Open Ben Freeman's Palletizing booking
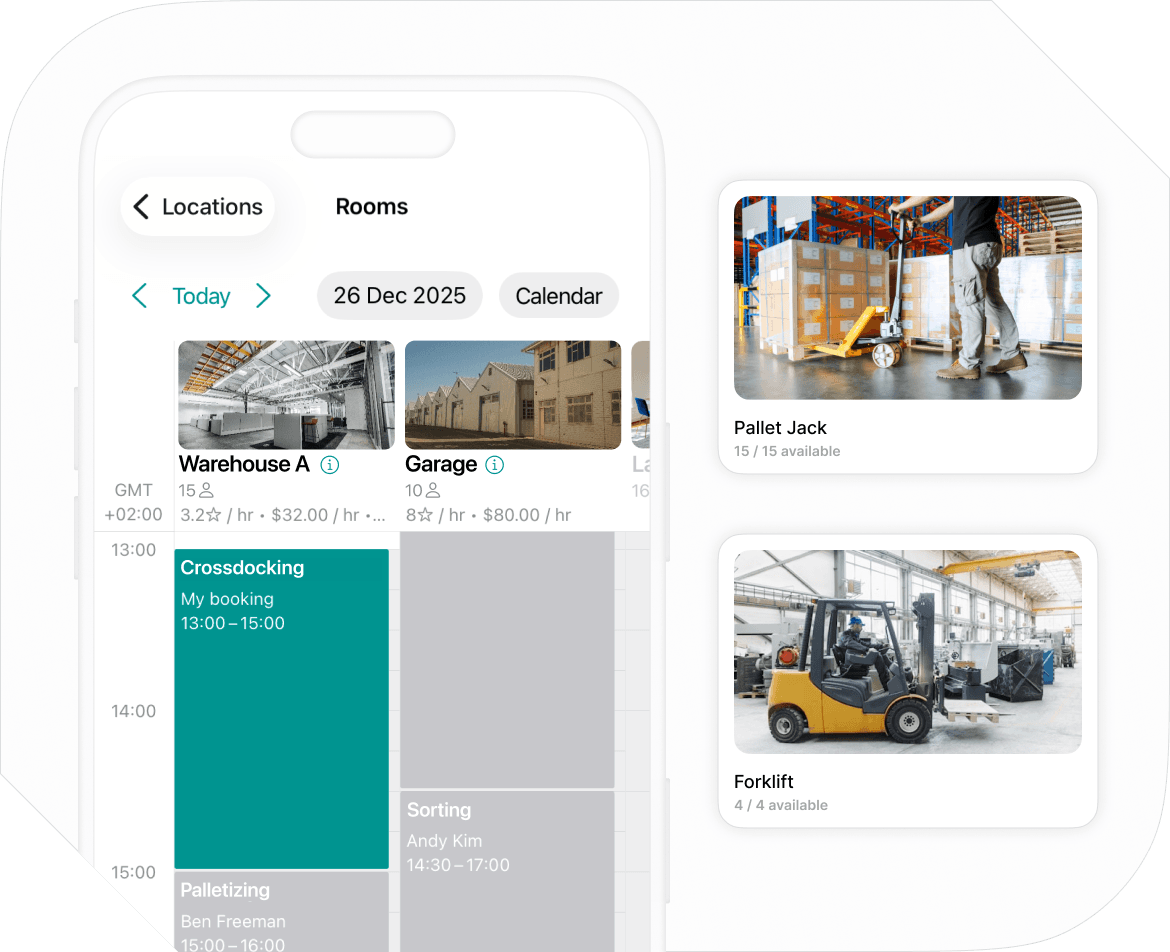1170x952 pixels. pyautogui.click(x=282, y=910)
